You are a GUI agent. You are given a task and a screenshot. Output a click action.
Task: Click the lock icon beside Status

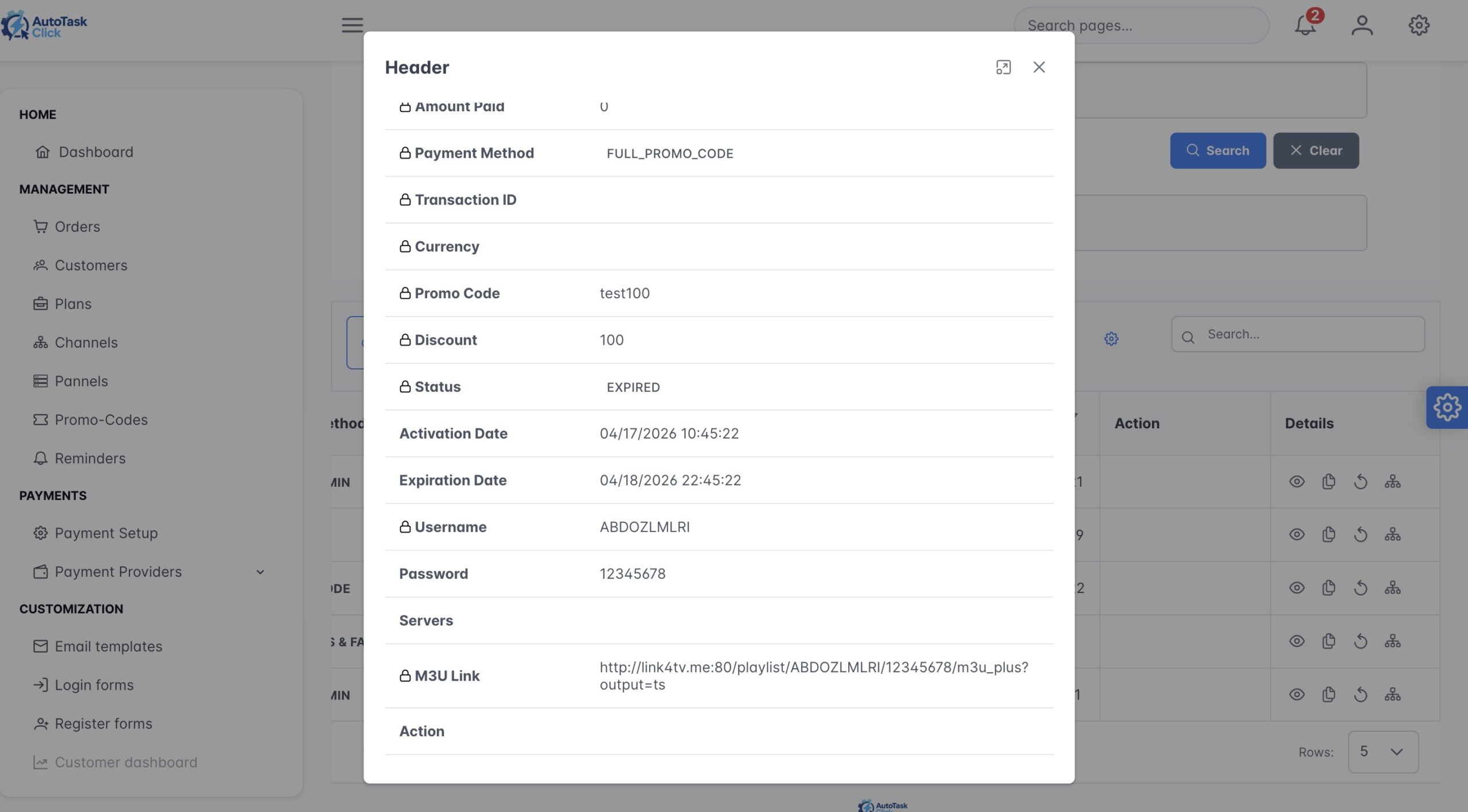tap(405, 387)
